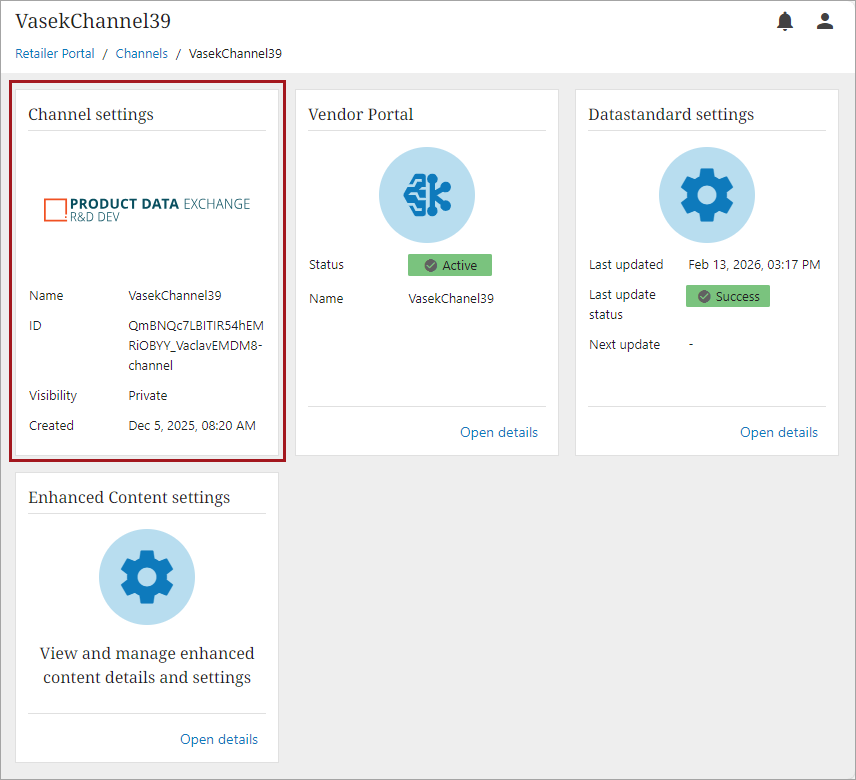The image size is (856, 780).
Task: Click the VasekChanel39 vendor portal name
Action: 451,298
